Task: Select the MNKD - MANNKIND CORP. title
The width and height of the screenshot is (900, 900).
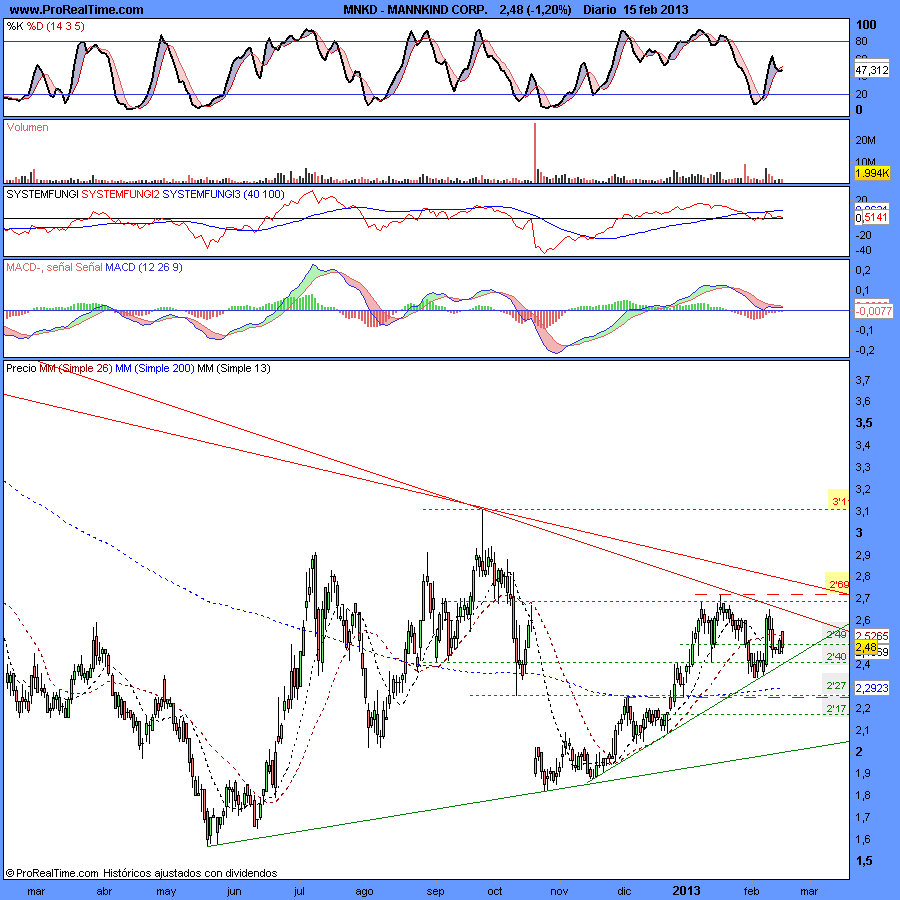Action: pyautogui.click(x=415, y=9)
